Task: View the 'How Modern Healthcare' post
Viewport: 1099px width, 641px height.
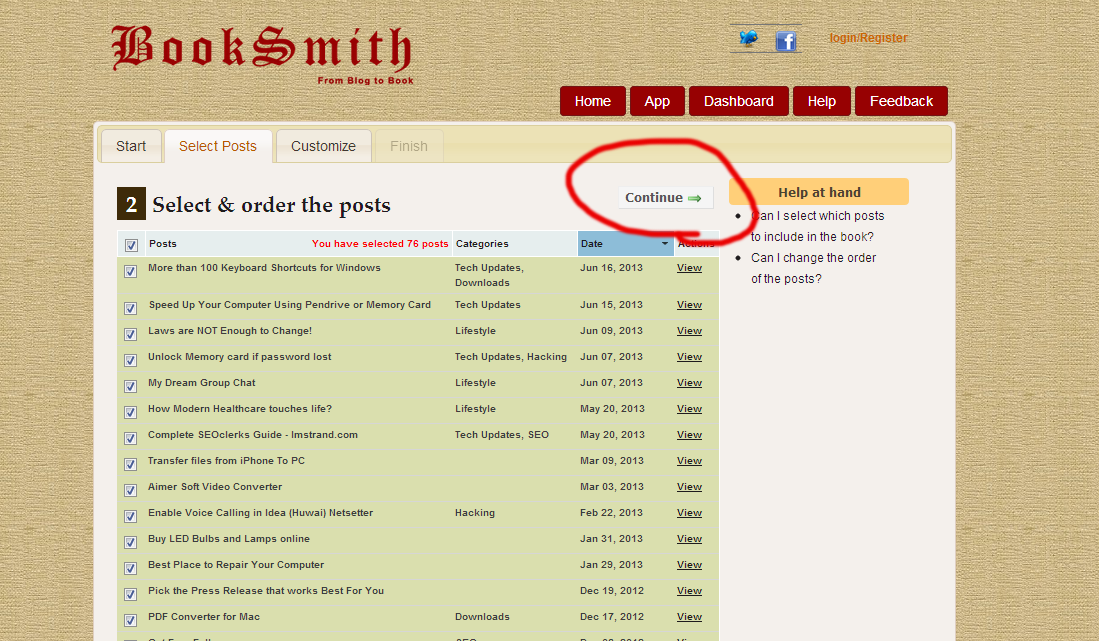Action: pyautogui.click(x=689, y=408)
